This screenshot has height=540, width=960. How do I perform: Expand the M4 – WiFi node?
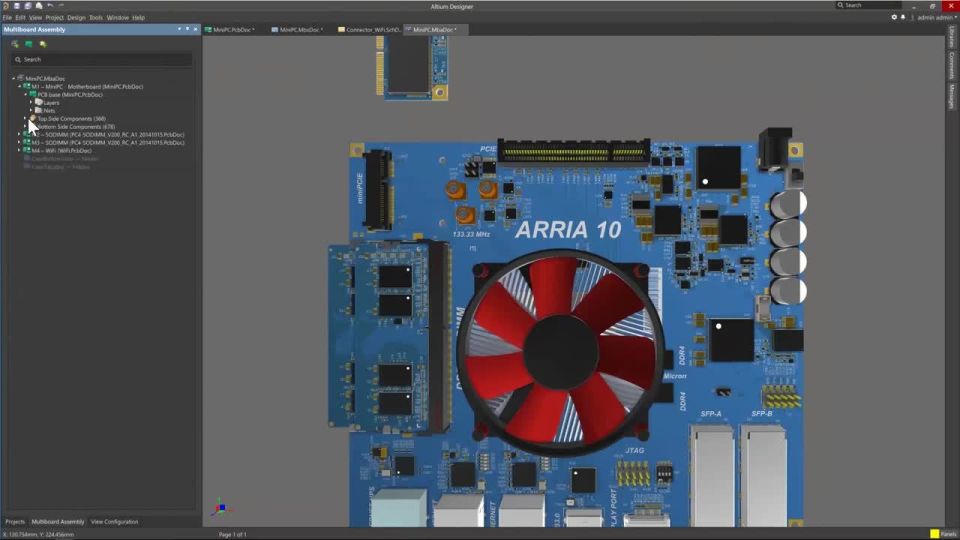point(20,151)
